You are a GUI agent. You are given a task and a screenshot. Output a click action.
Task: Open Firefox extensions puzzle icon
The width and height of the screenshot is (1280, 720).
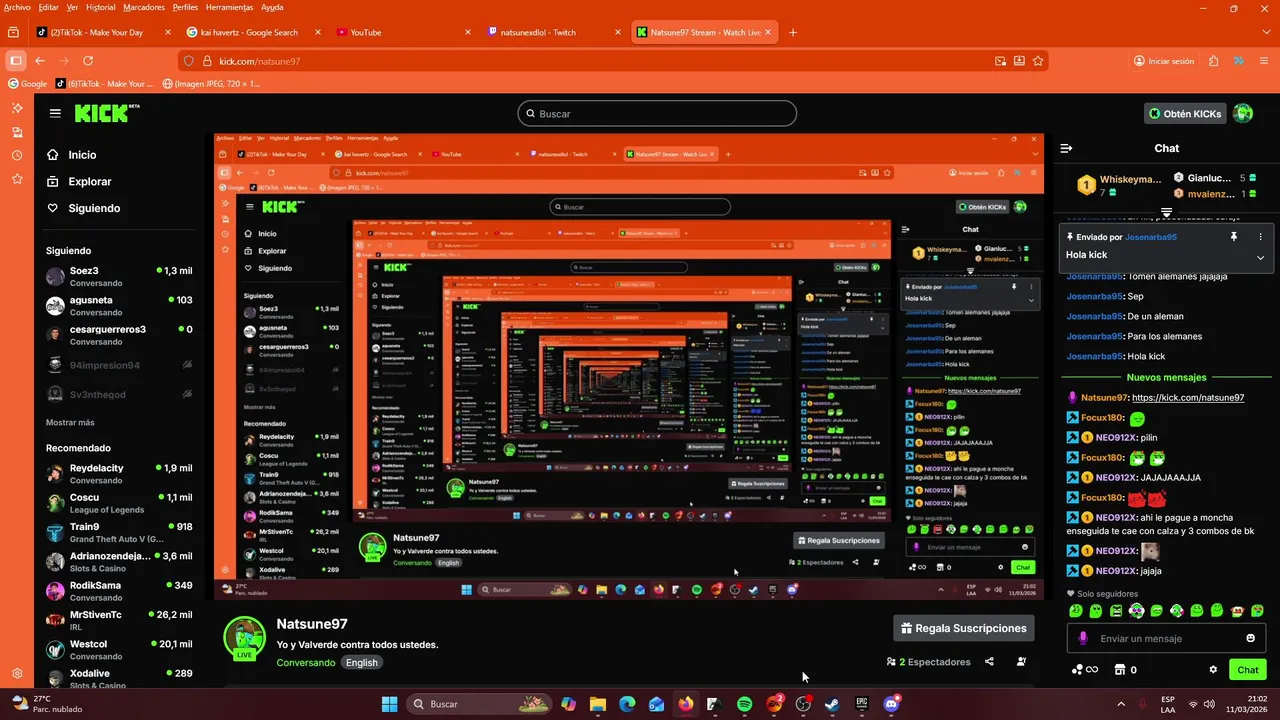[x=1213, y=61]
